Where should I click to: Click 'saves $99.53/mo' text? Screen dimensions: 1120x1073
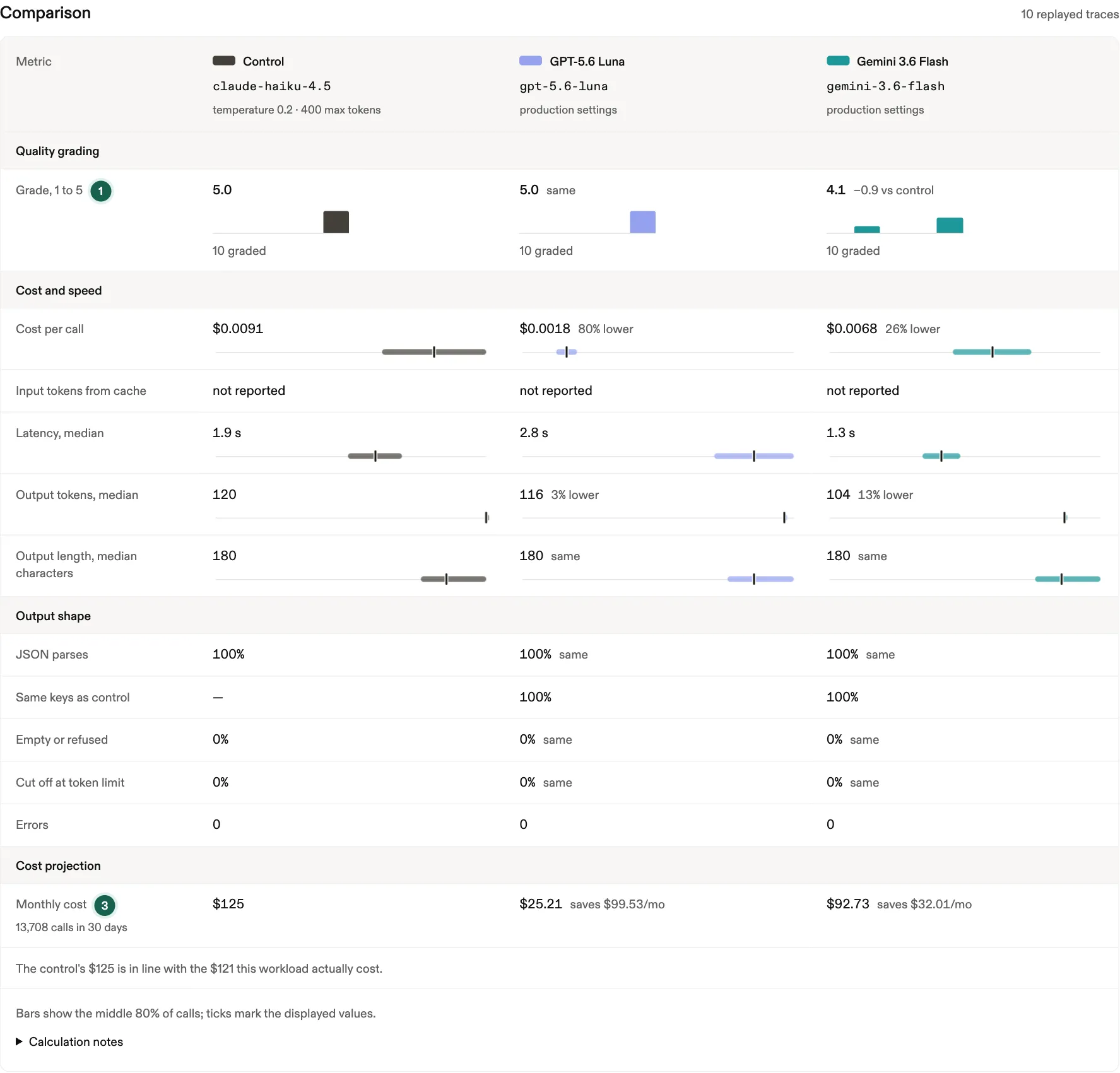tap(617, 905)
